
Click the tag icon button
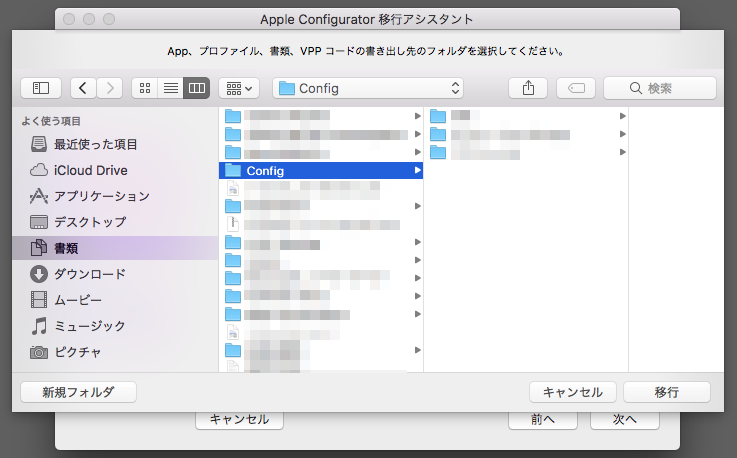[576, 88]
